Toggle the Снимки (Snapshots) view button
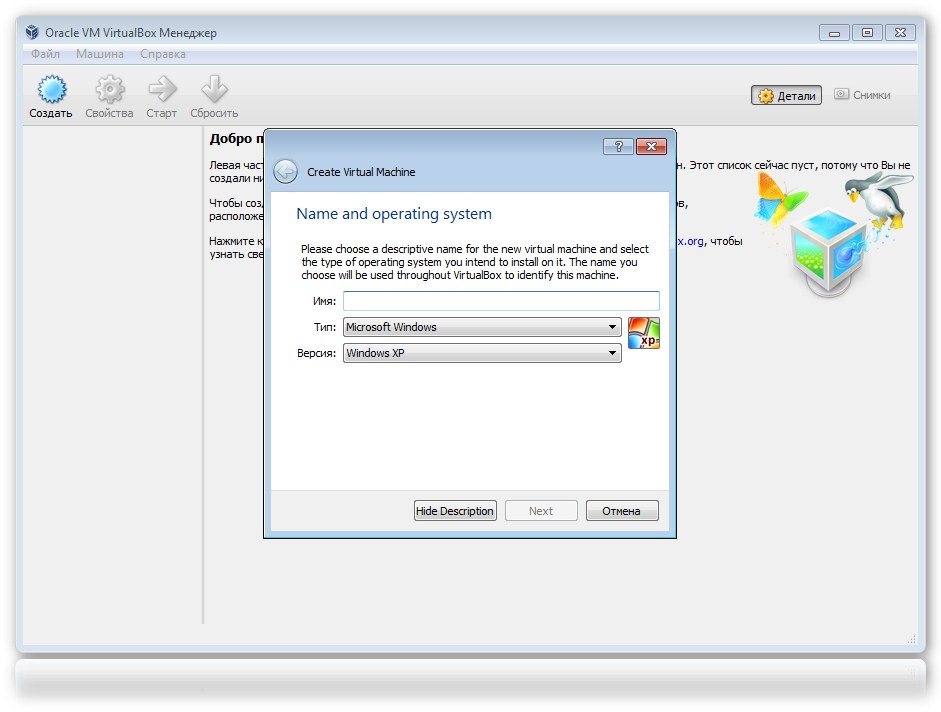Viewport: 941px width, 712px height. click(x=861, y=95)
